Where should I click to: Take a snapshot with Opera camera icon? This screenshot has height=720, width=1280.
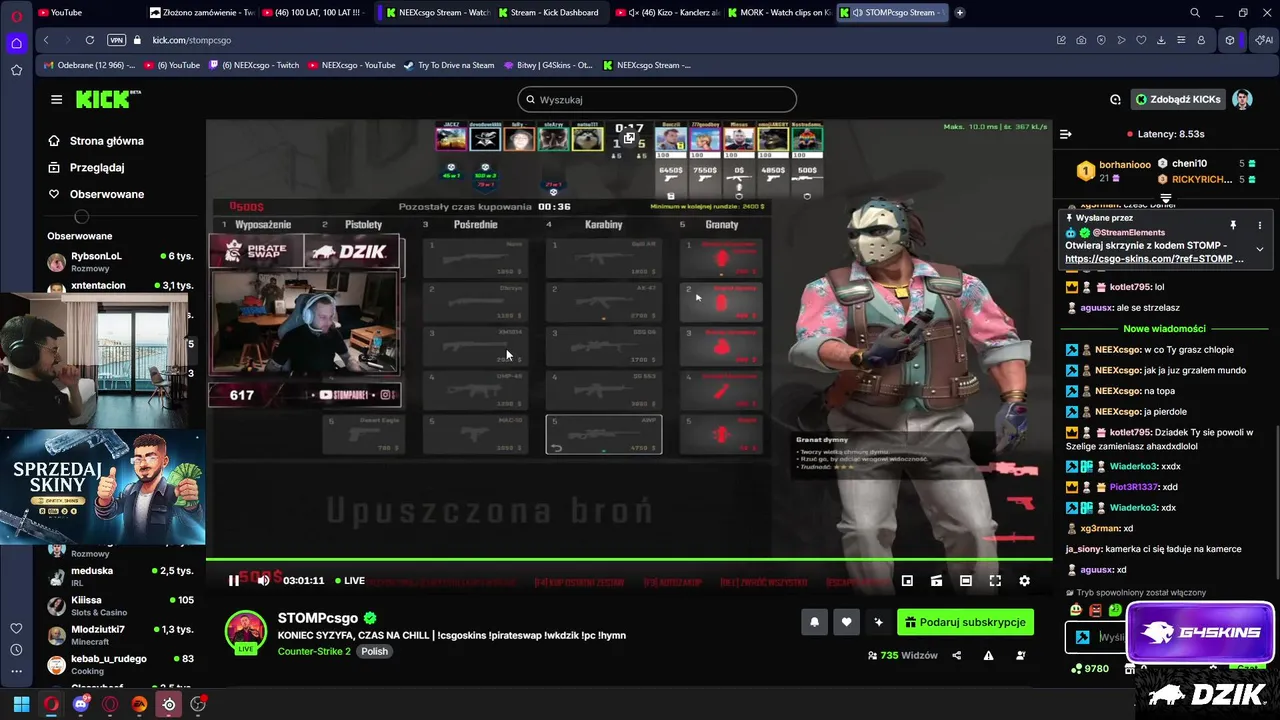point(1081,40)
